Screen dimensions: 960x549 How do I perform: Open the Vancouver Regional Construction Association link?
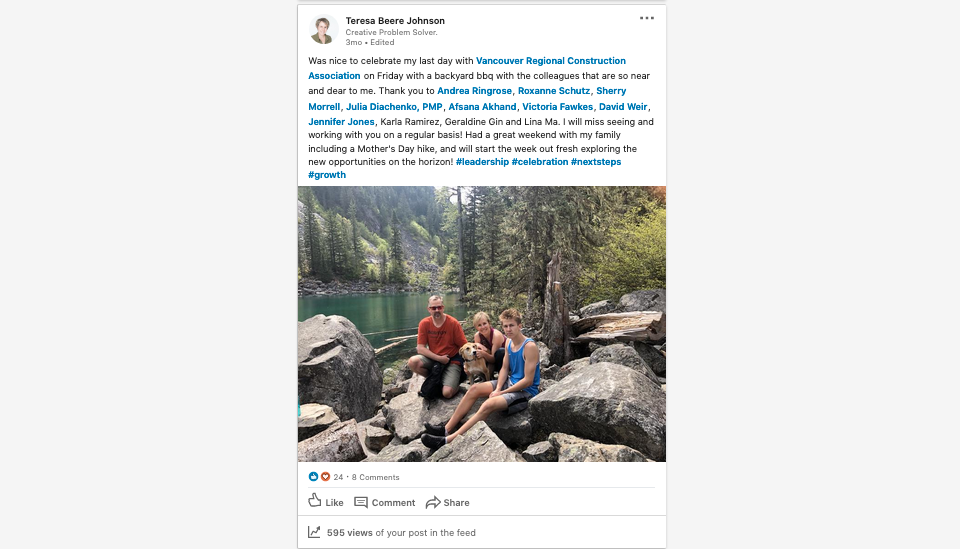[551, 61]
